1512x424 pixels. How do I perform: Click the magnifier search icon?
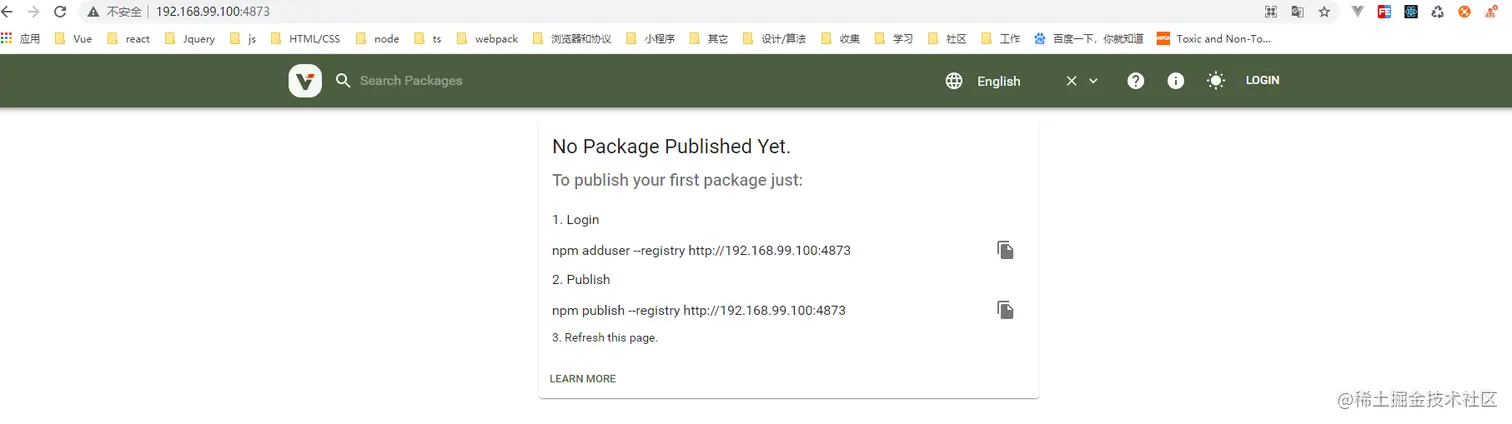(x=343, y=80)
